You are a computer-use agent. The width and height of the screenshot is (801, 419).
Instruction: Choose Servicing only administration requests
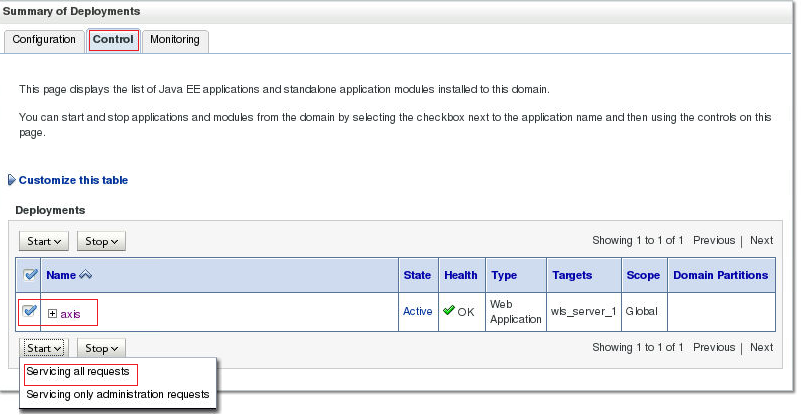click(x=117, y=394)
